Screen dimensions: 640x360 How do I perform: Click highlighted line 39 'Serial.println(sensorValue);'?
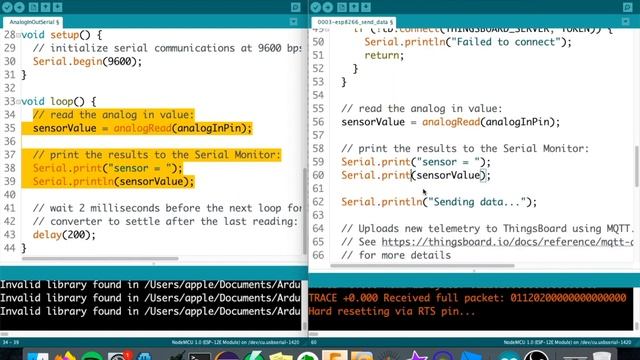coord(113,182)
